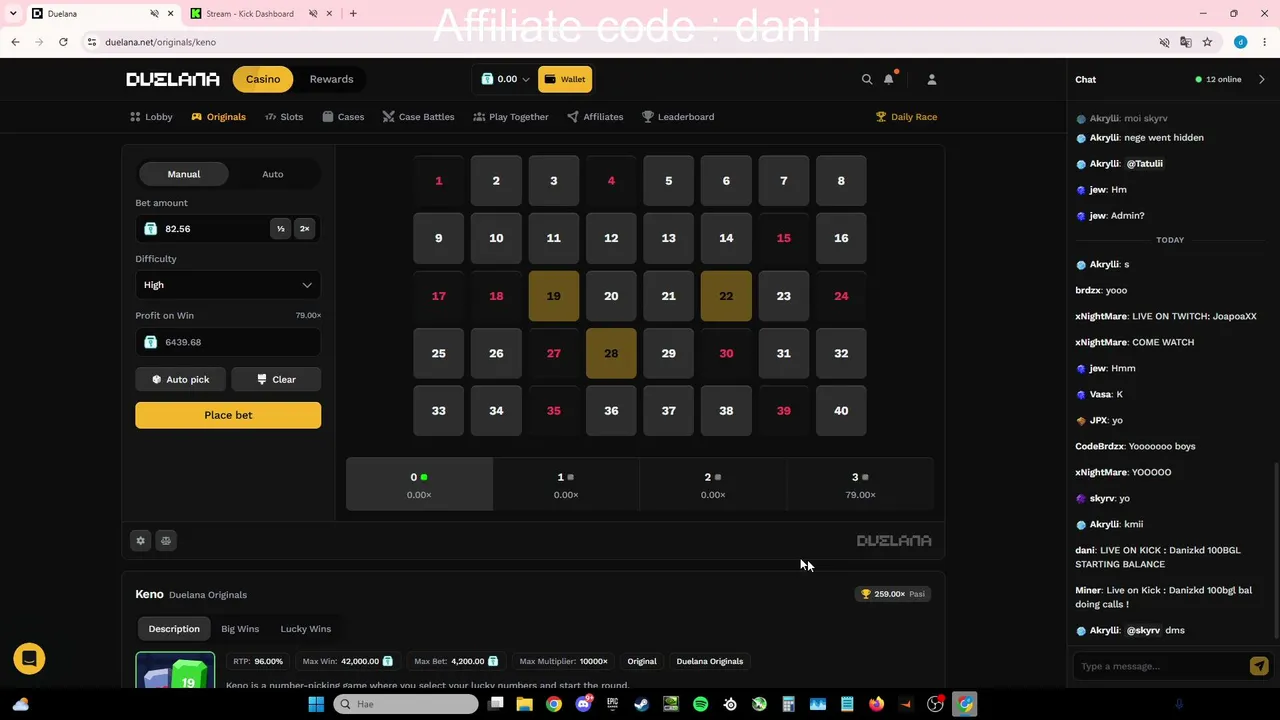Deselect keno number 19
The width and height of the screenshot is (1280, 720).
tap(554, 296)
